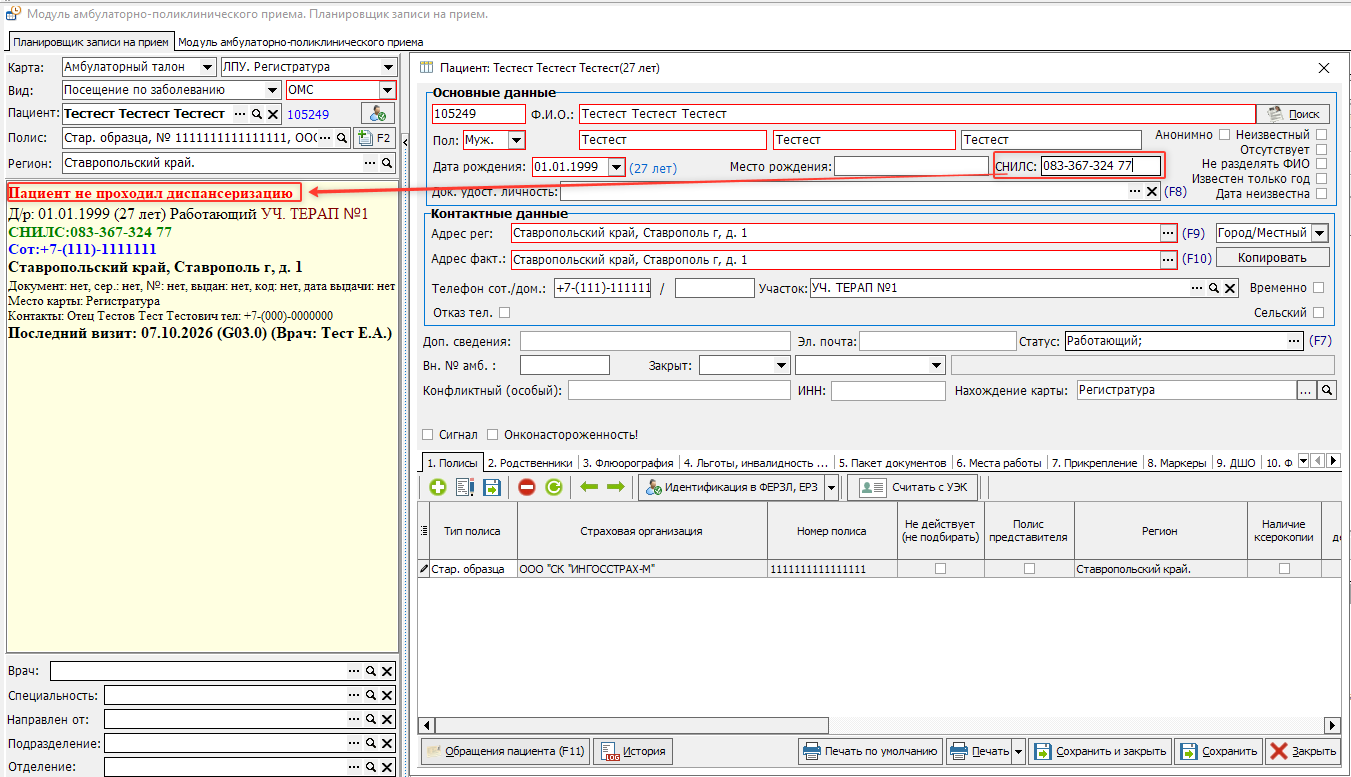This screenshot has width=1351, height=777.
Task: Click the right arrow of horizontal table scrollbar
Action: click(1332, 726)
